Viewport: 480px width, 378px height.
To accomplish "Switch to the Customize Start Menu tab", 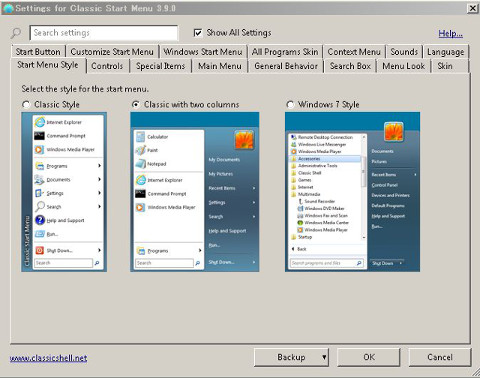I will pyautogui.click(x=112, y=52).
